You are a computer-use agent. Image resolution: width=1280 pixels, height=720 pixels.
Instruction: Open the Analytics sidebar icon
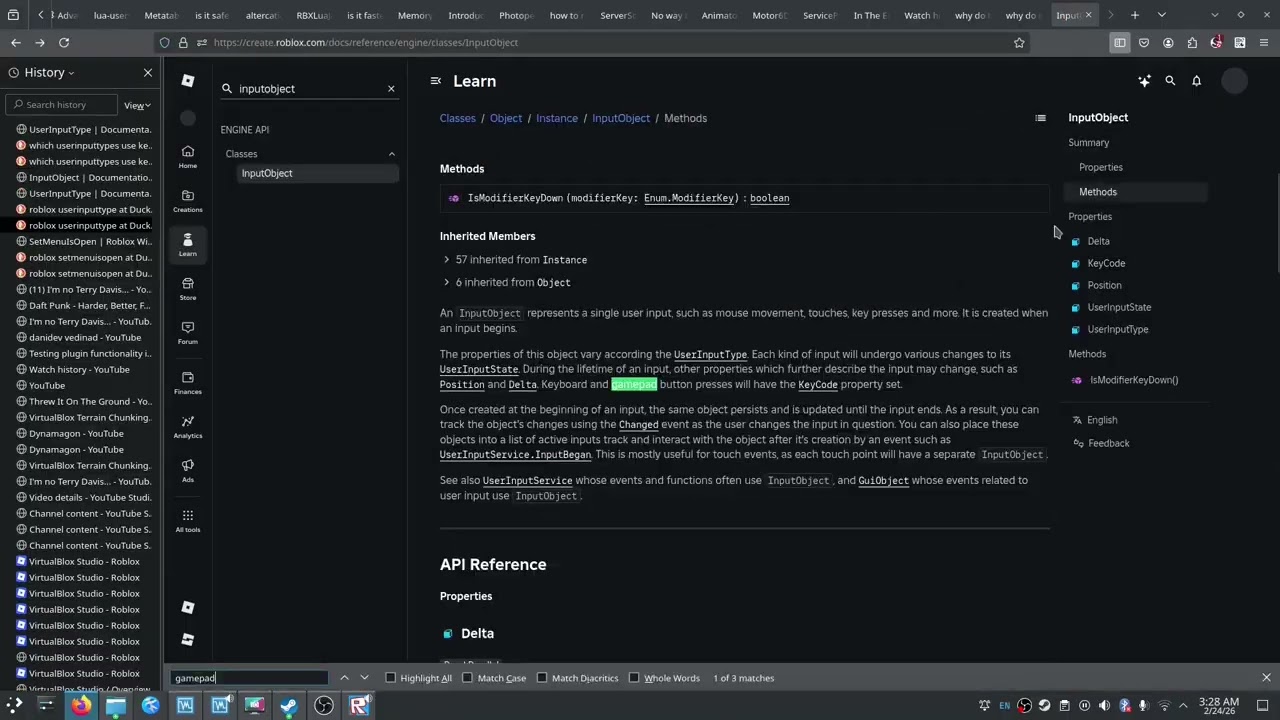[188, 426]
